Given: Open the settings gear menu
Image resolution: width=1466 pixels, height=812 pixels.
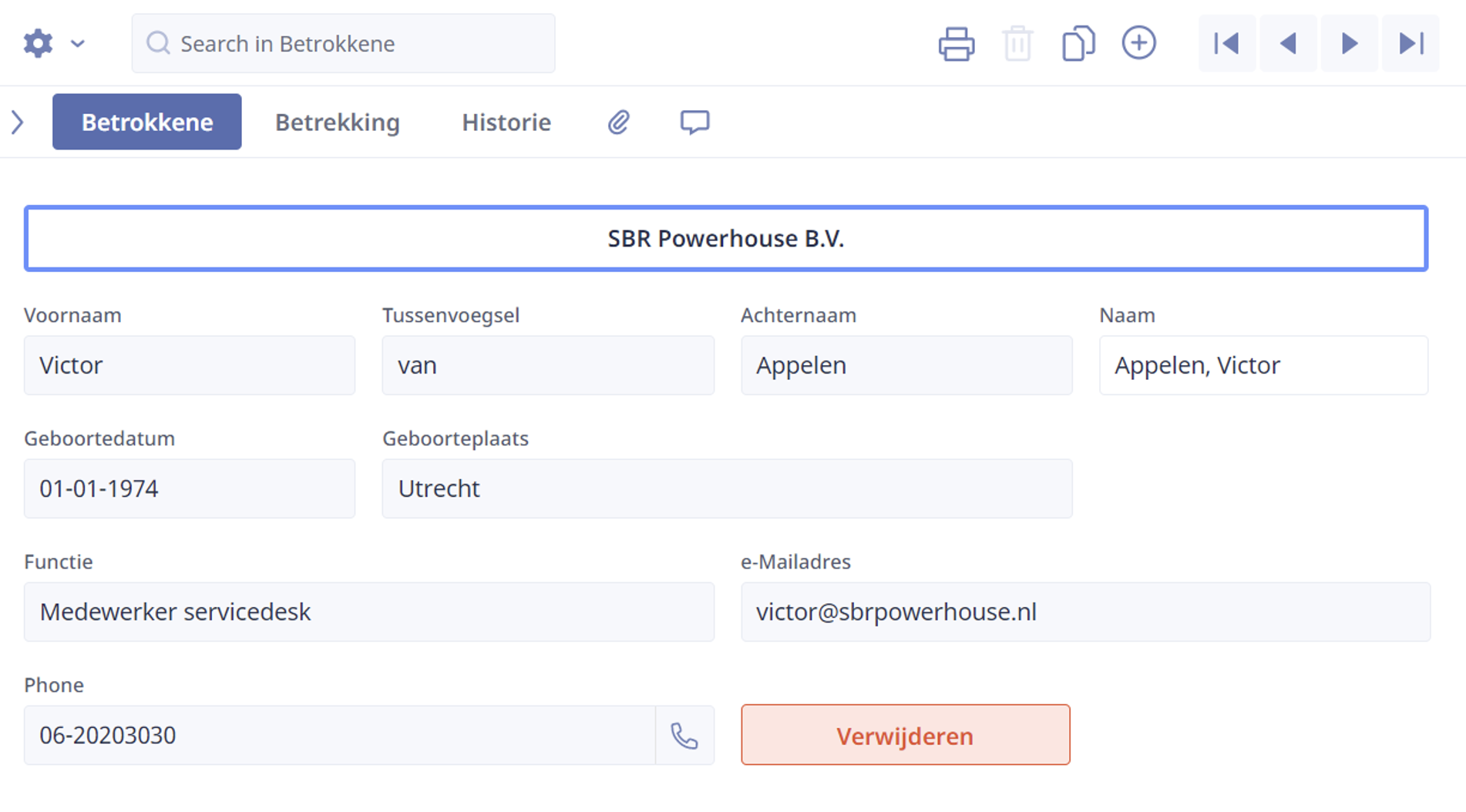Looking at the screenshot, I should (x=38, y=43).
